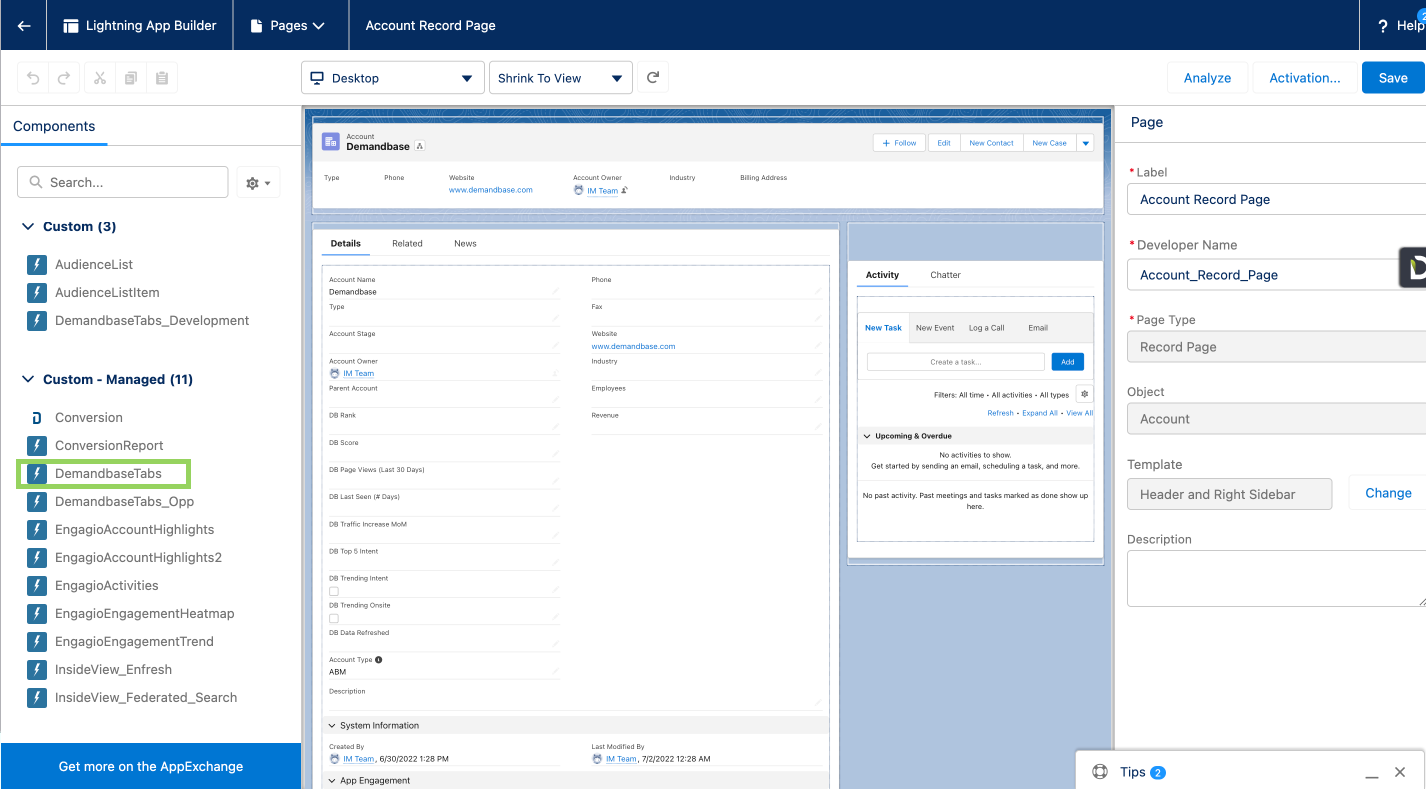
Task: Select the New Event tab
Action: point(935,328)
